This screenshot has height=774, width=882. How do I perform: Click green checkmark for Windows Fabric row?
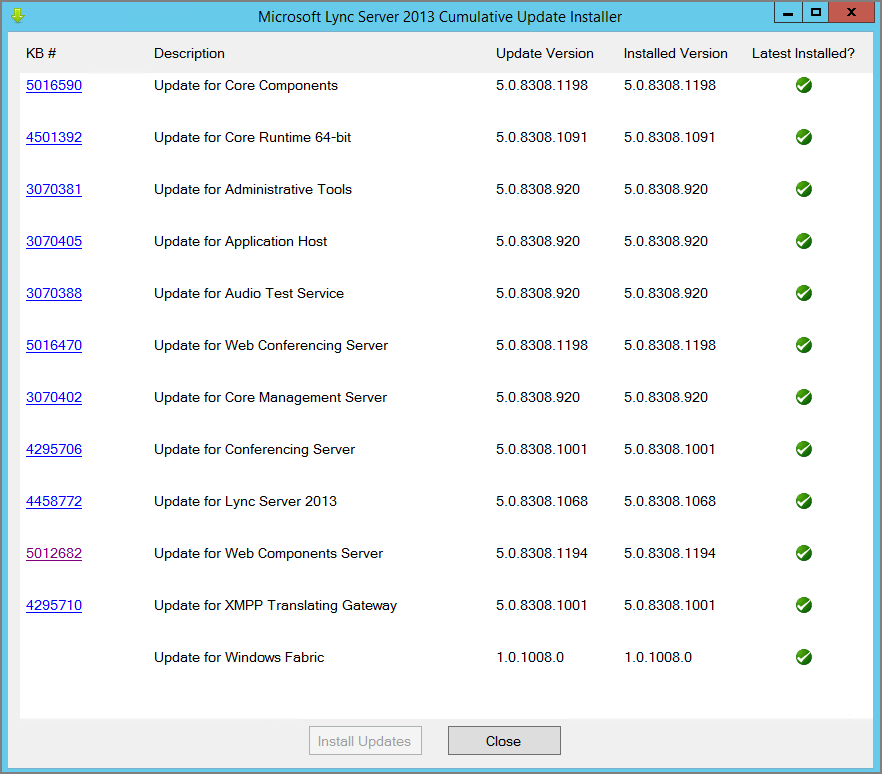803,657
